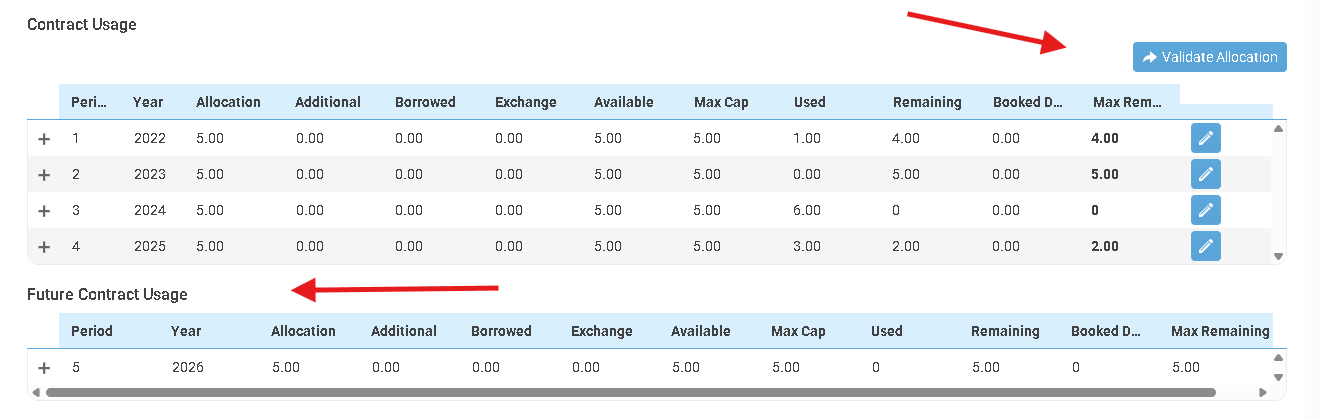Click the Validate Allocation button
The image size is (1320, 419).
1209,57
